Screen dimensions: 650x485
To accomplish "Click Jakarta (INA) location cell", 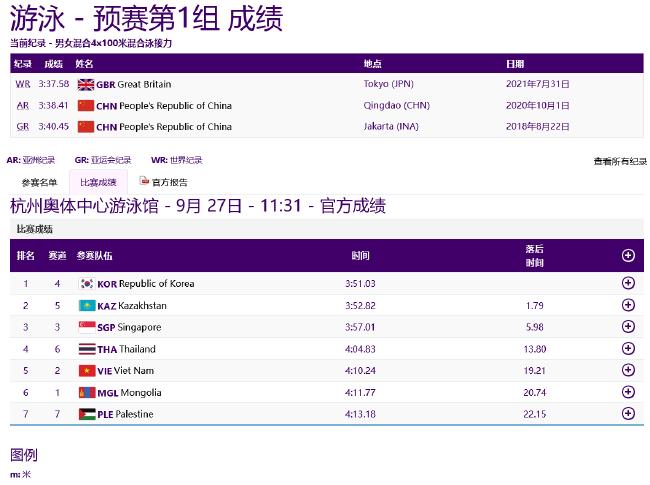I will (391, 126).
